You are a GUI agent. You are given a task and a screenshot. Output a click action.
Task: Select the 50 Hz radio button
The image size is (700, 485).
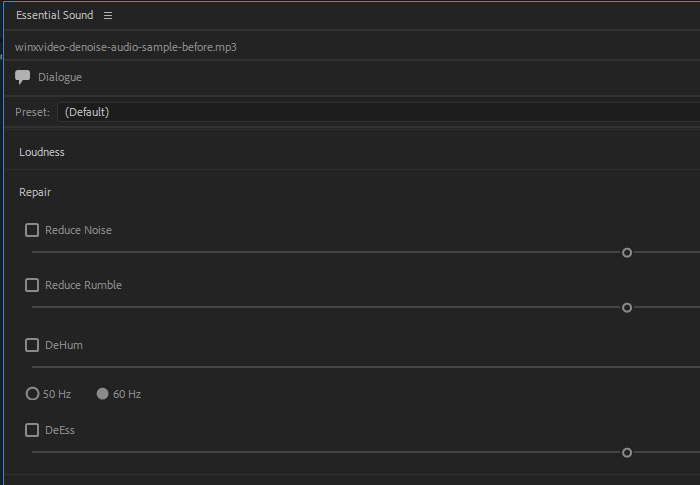click(32, 394)
